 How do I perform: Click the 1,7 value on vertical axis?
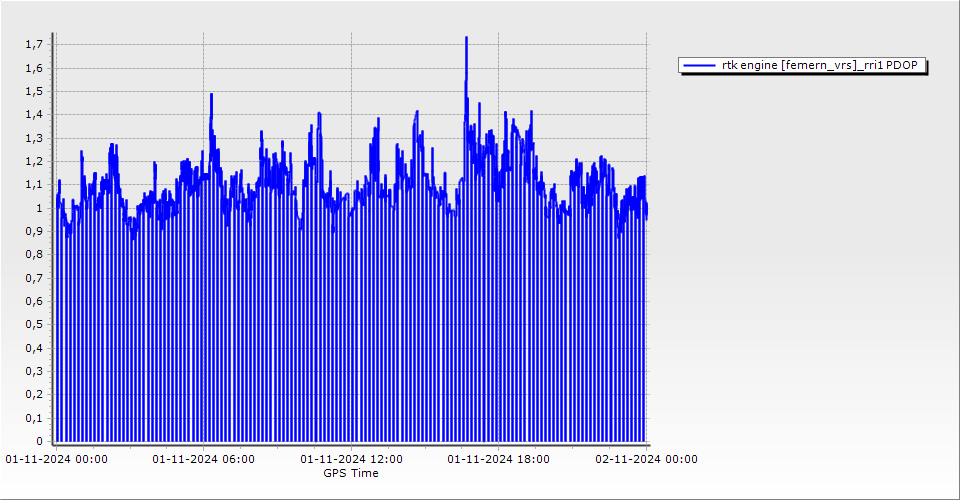click(x=33, y=45)
